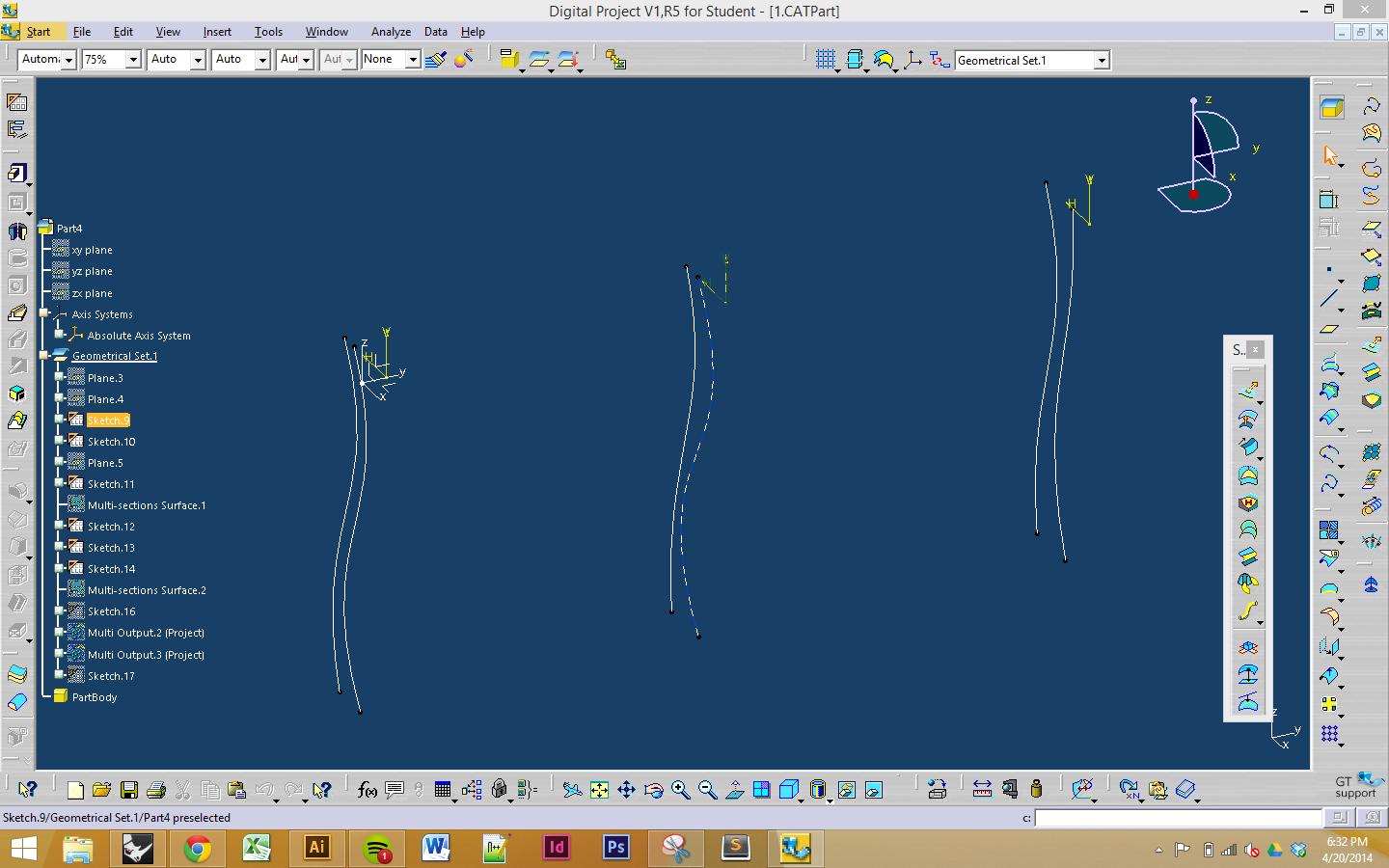
Task: Click the Measure Between icon
Action: pyautogui.click(x=982, y=790)
